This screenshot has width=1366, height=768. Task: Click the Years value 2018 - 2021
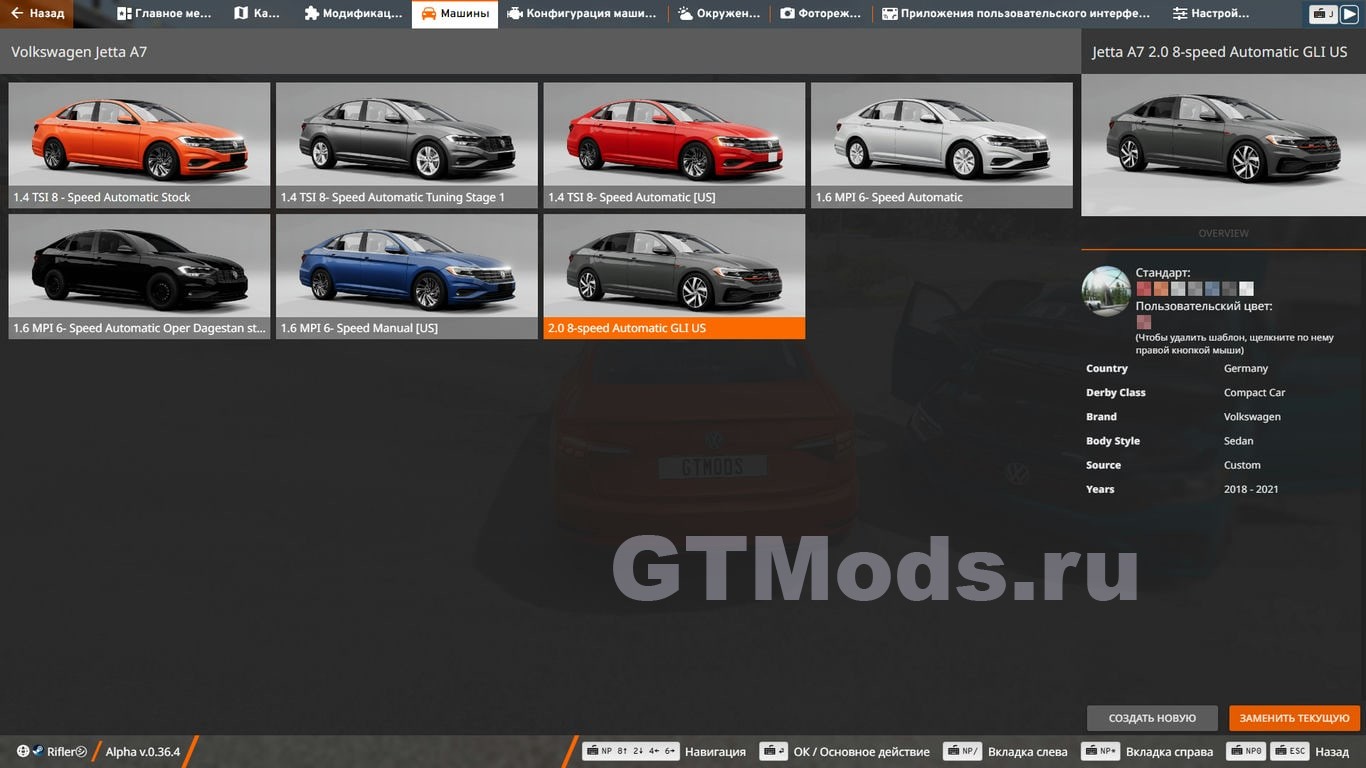tap(1251, 489)
